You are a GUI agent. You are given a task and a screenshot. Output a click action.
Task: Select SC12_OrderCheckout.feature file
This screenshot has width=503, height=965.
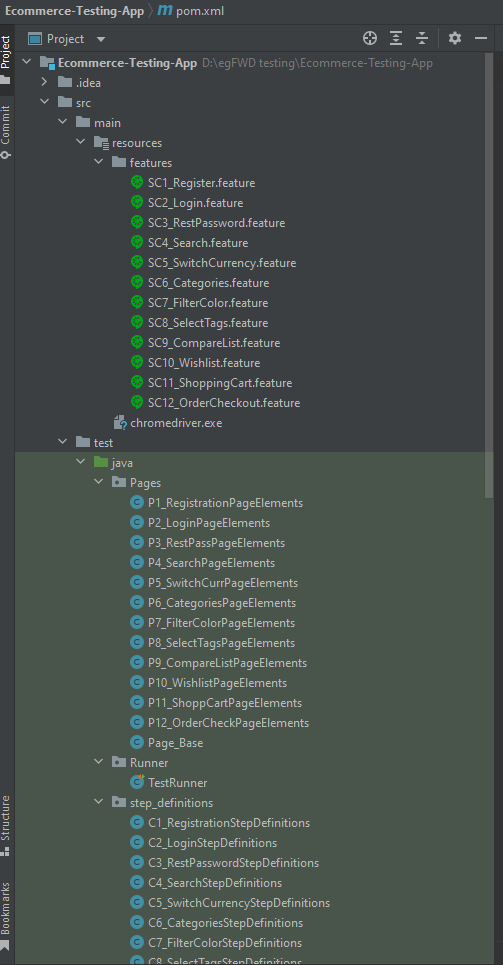point(224,403)
